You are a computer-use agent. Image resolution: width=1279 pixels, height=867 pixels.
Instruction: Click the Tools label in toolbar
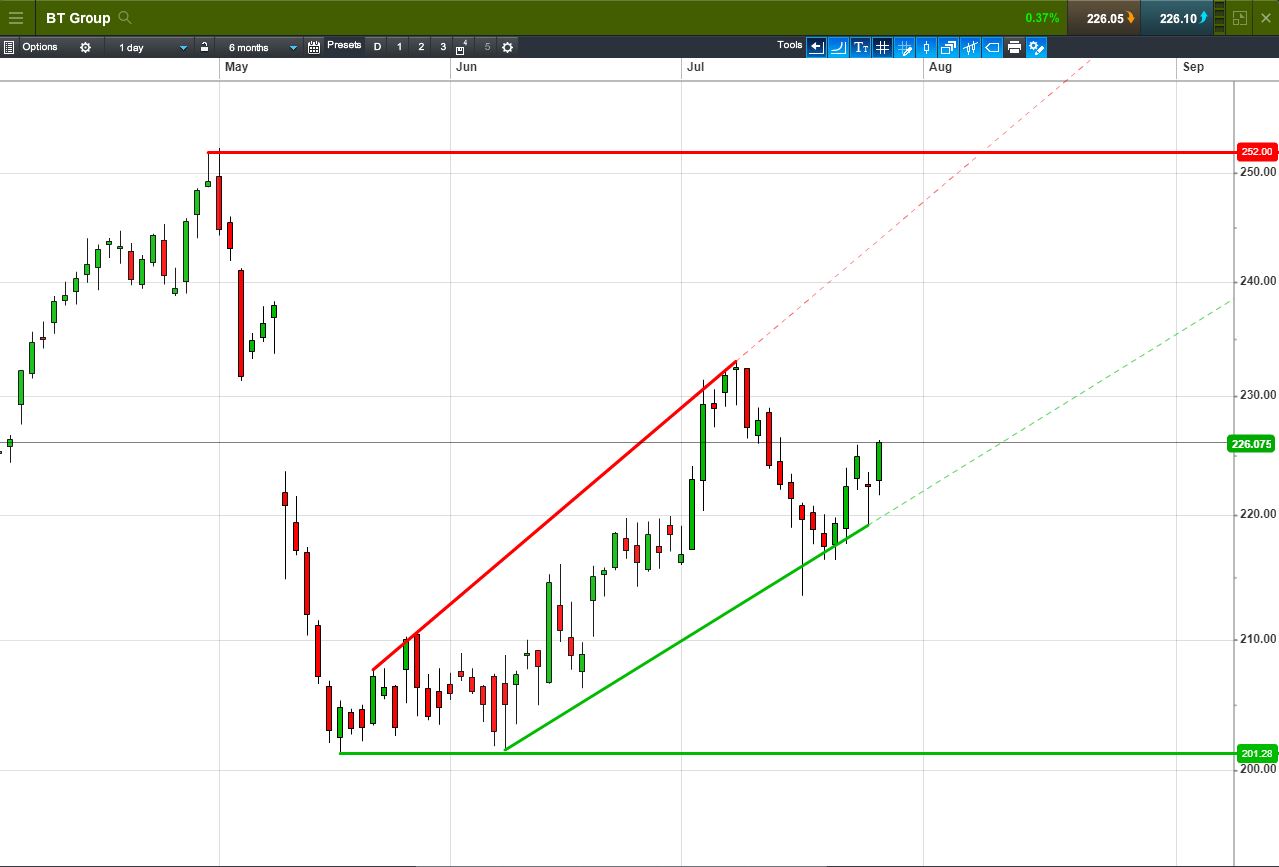pos(790,45)
